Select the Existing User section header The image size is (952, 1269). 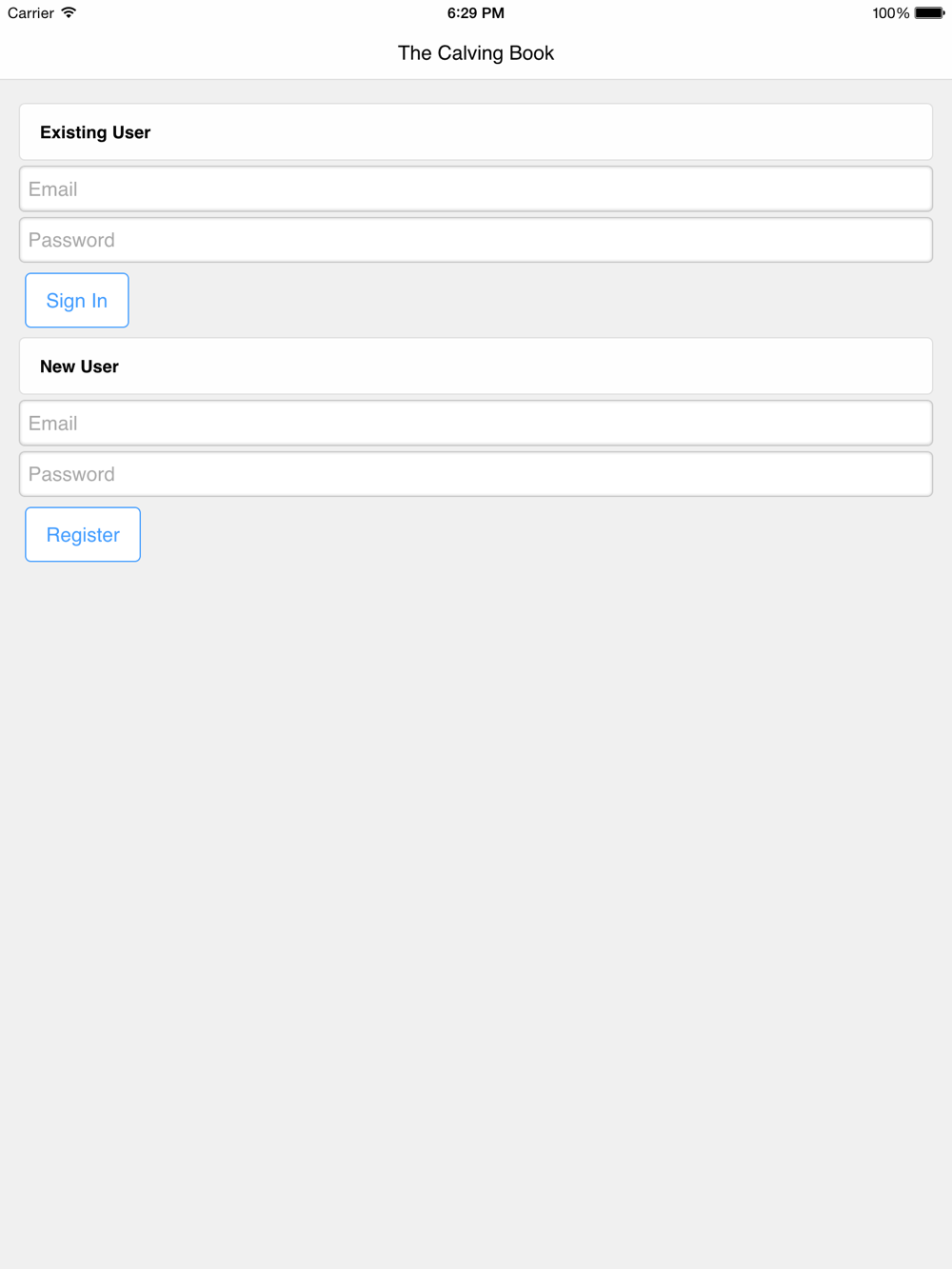(x=475, y=132)
